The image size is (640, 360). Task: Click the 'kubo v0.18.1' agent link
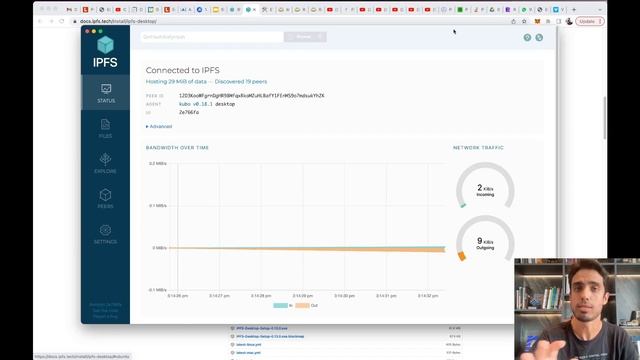196,104
